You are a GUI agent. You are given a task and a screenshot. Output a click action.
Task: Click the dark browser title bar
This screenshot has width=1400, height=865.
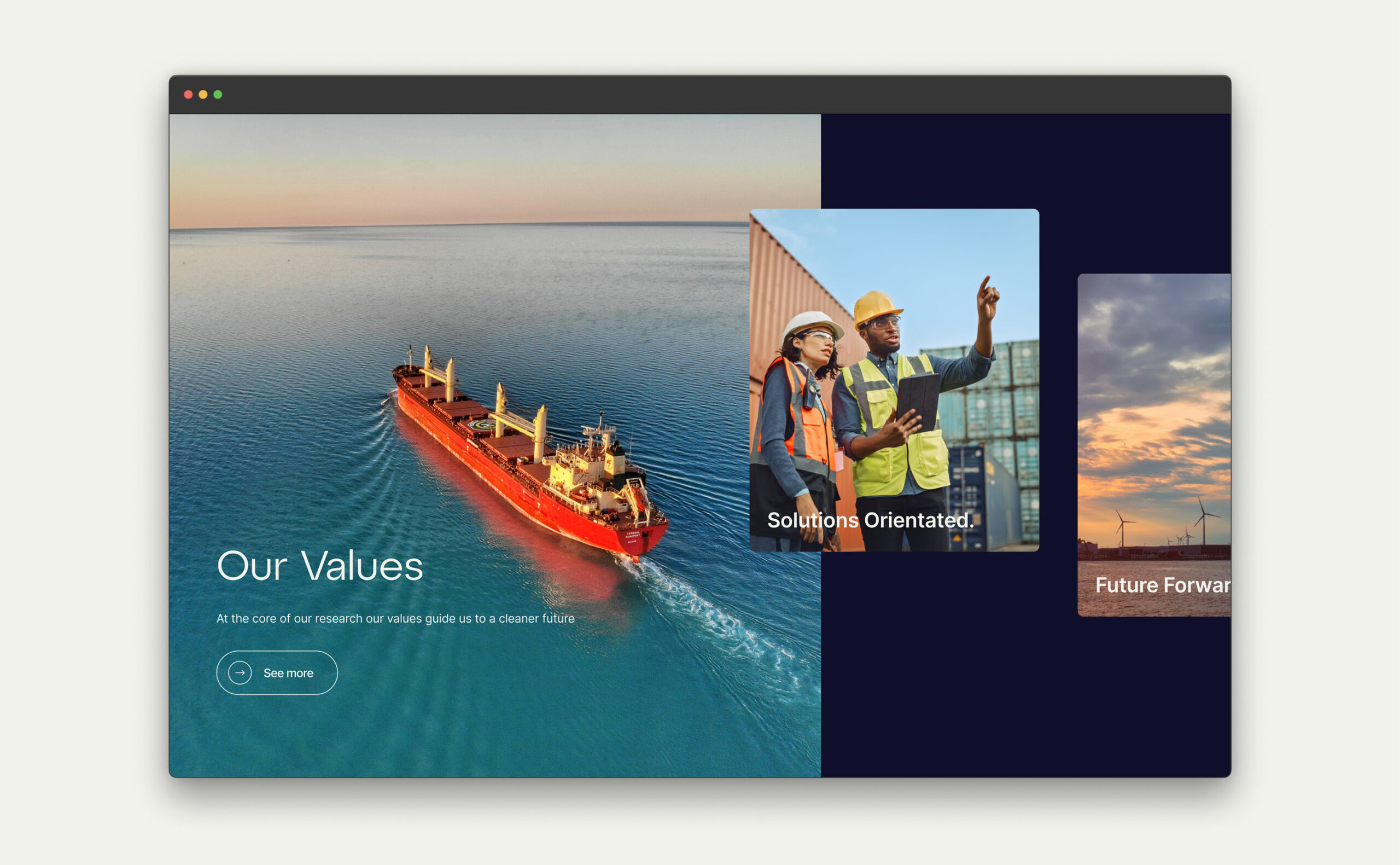coord(699,95)
